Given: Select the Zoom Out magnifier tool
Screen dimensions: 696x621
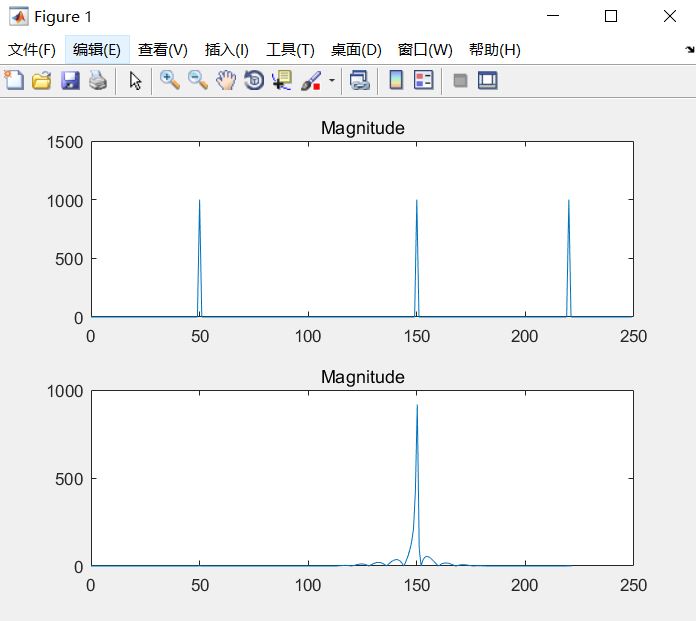Looking at the screenshot, I should (198, 80).
